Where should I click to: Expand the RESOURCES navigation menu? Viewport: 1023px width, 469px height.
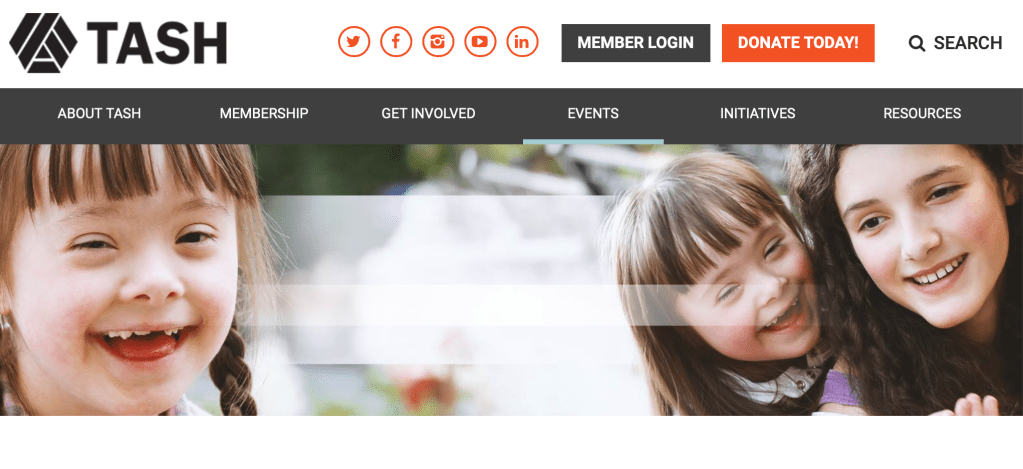(x=922, y=113)
